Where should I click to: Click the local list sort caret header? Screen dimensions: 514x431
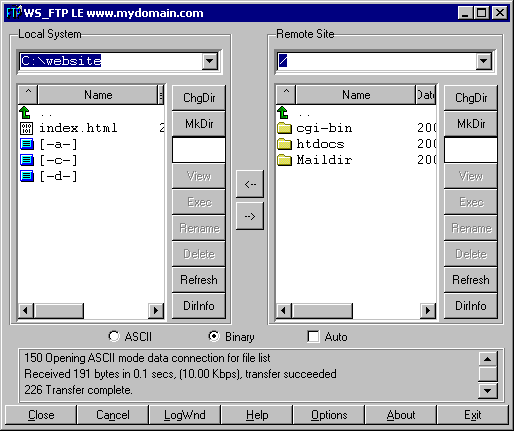[28, 95]
